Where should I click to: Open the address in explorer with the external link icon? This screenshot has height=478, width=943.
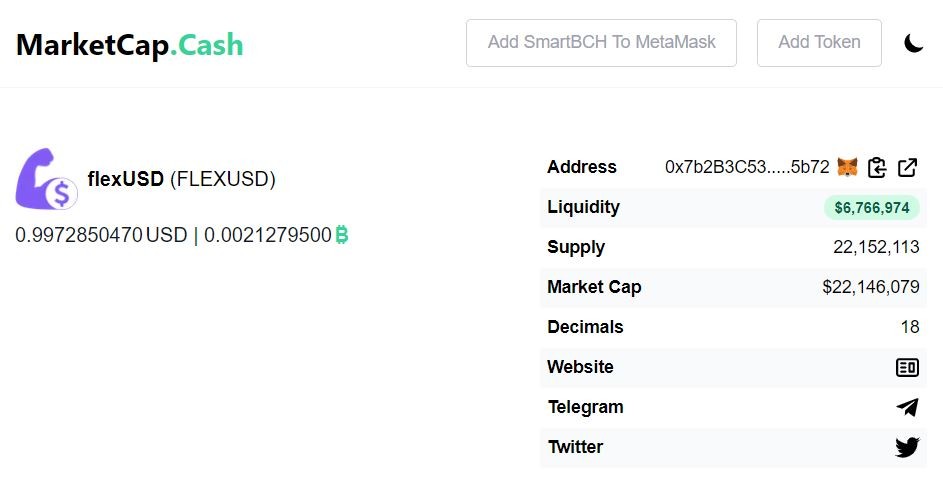click(907, 167)
